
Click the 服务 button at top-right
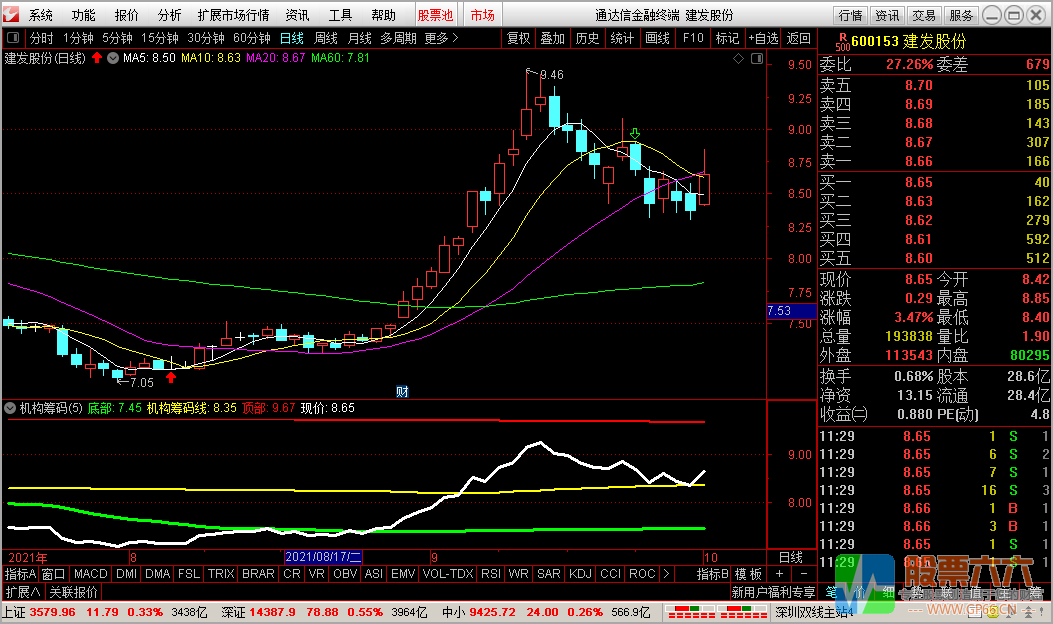pyautogui.click(x=960, y=15)
